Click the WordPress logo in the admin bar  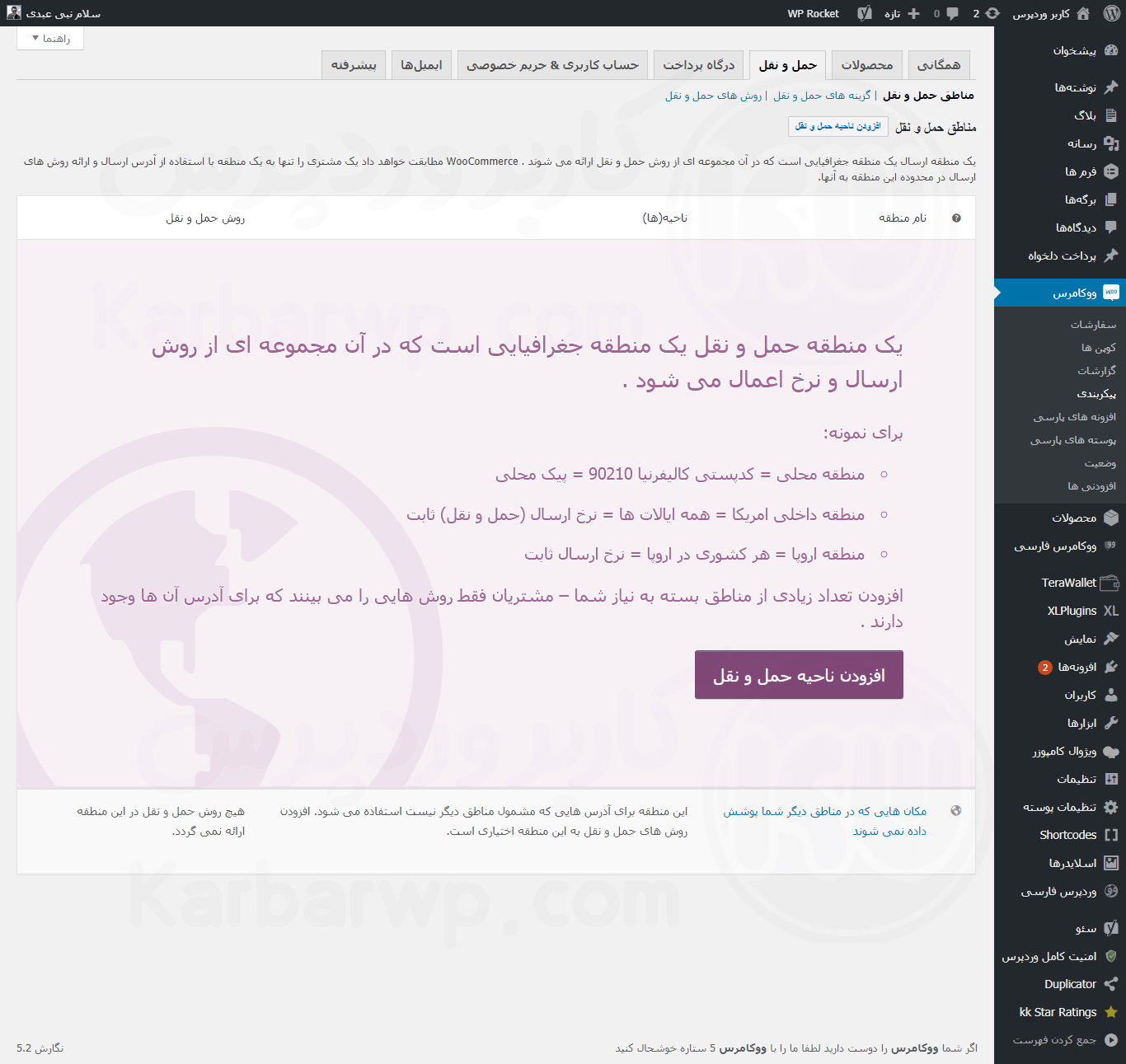coord(1111,13)
